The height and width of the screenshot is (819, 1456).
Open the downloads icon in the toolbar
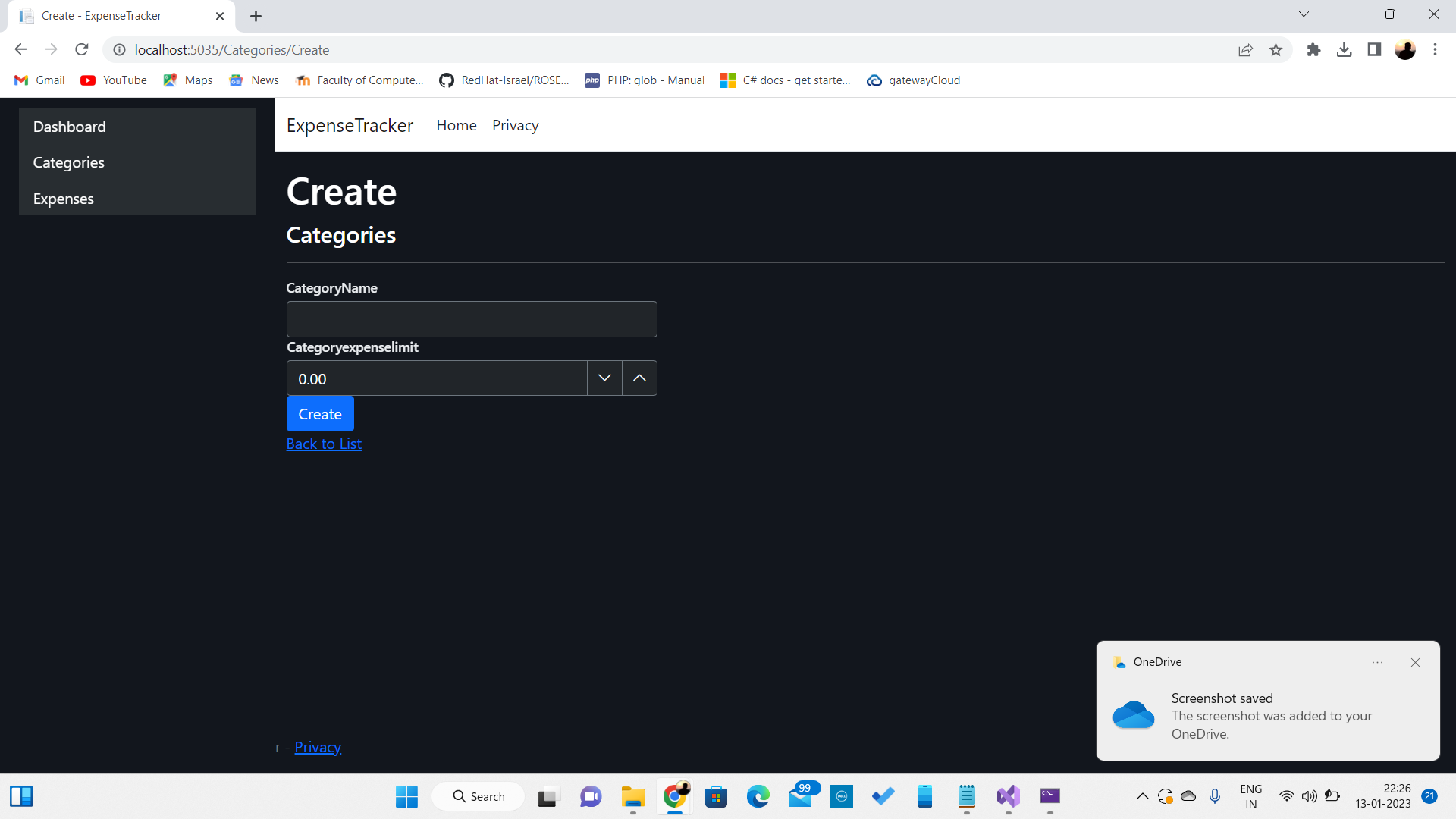pyautogui.click(x=1345, y=49)
